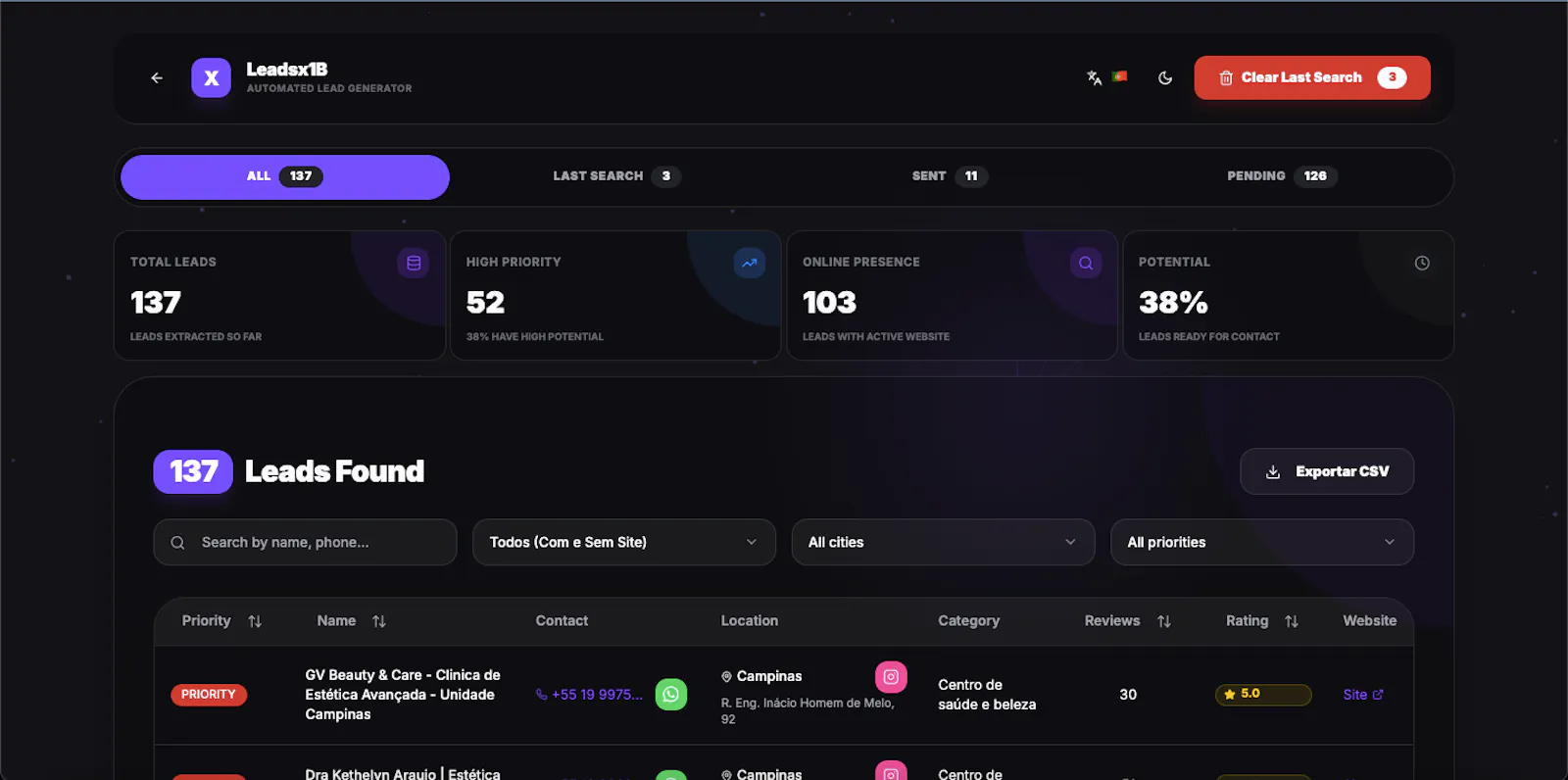Click the Portugal flag icon
Screen dimensions: 1568x780
point(1120,76)
